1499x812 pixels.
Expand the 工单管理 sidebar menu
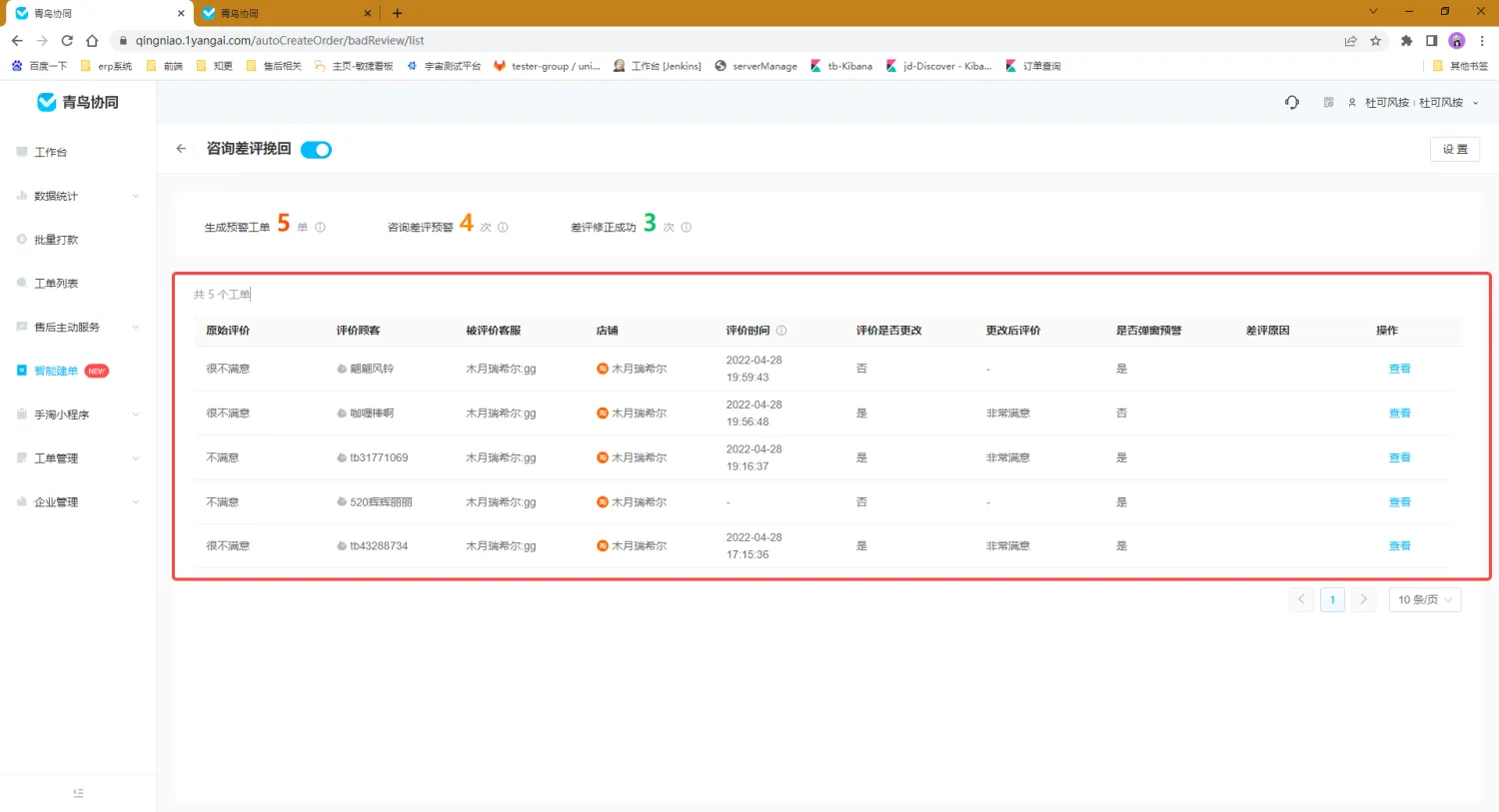[78, 458]
